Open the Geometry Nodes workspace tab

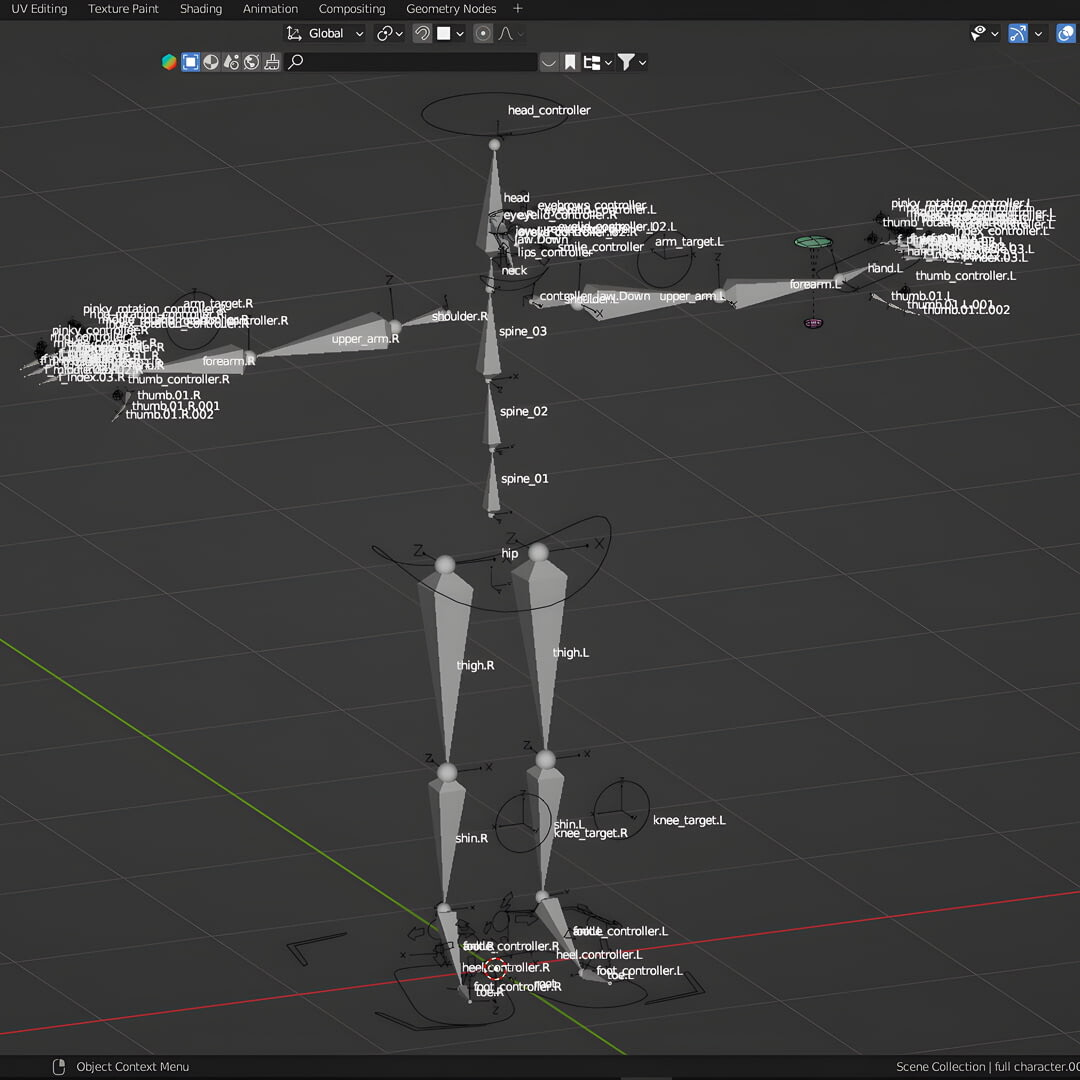tap(451, 9)
